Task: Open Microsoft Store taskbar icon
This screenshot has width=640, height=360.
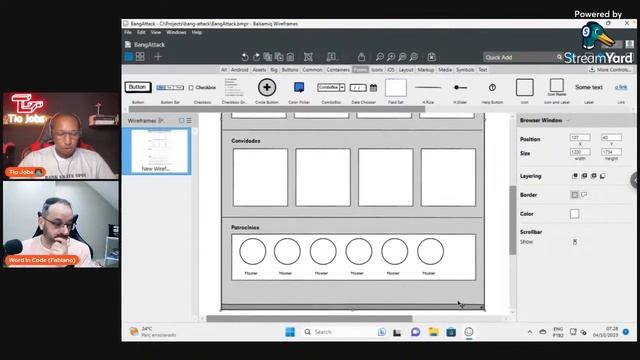Action: [451, 332]
